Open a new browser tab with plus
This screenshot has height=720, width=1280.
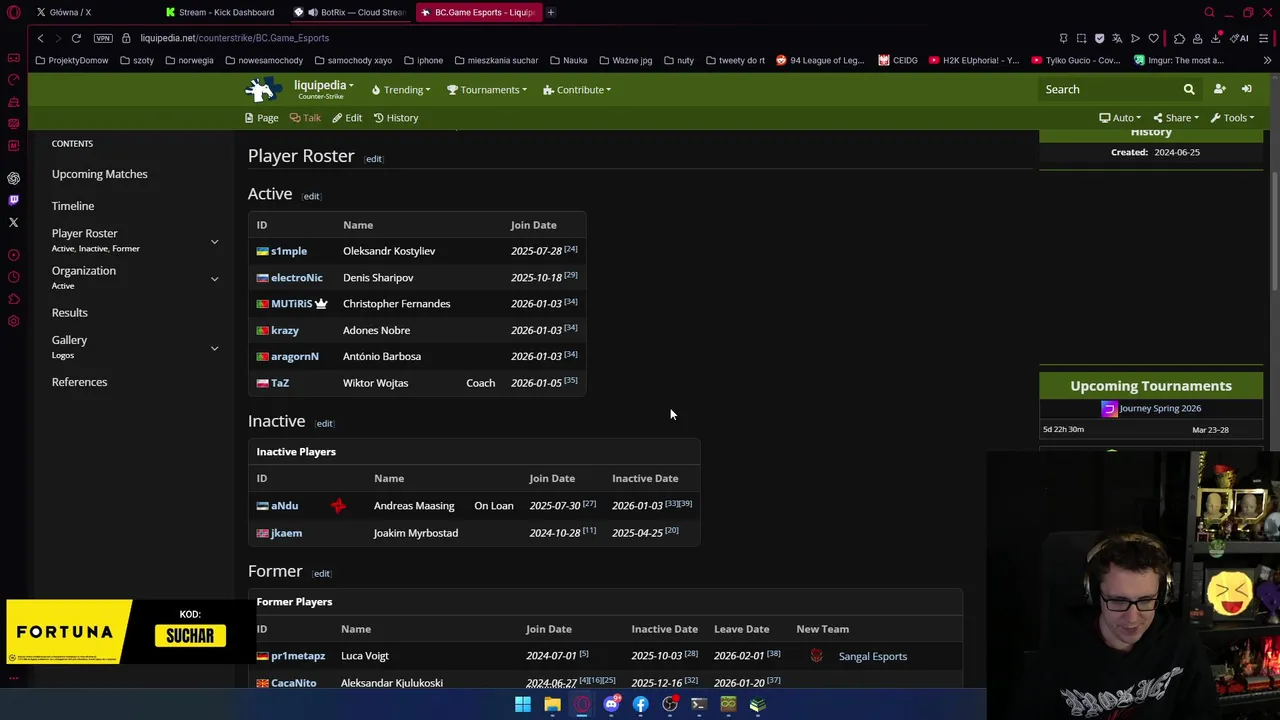(x=550, y=12)
